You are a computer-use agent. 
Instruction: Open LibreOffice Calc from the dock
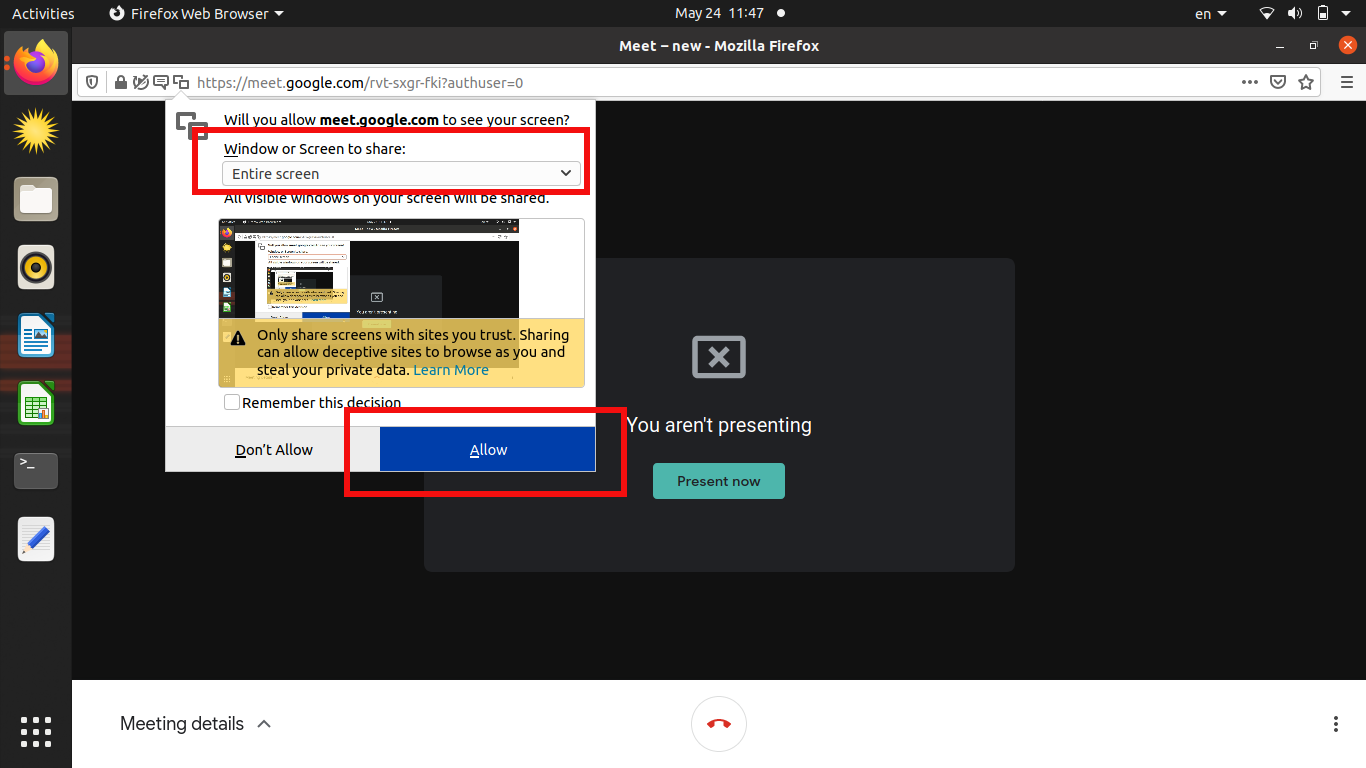pos(36,403)
